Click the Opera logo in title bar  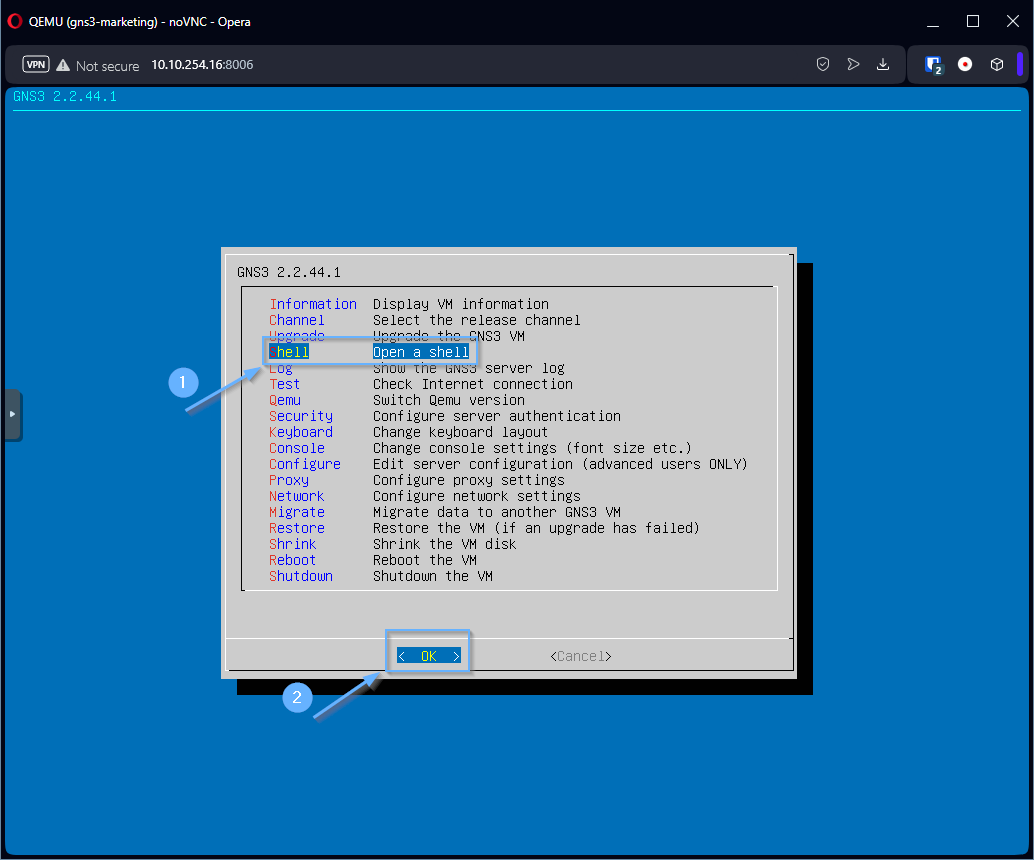point(15,21)
